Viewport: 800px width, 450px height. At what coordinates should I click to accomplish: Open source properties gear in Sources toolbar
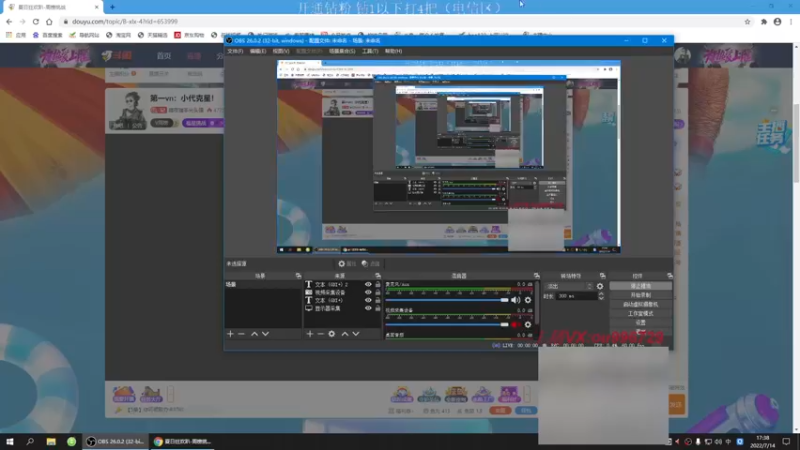[332, 334]
